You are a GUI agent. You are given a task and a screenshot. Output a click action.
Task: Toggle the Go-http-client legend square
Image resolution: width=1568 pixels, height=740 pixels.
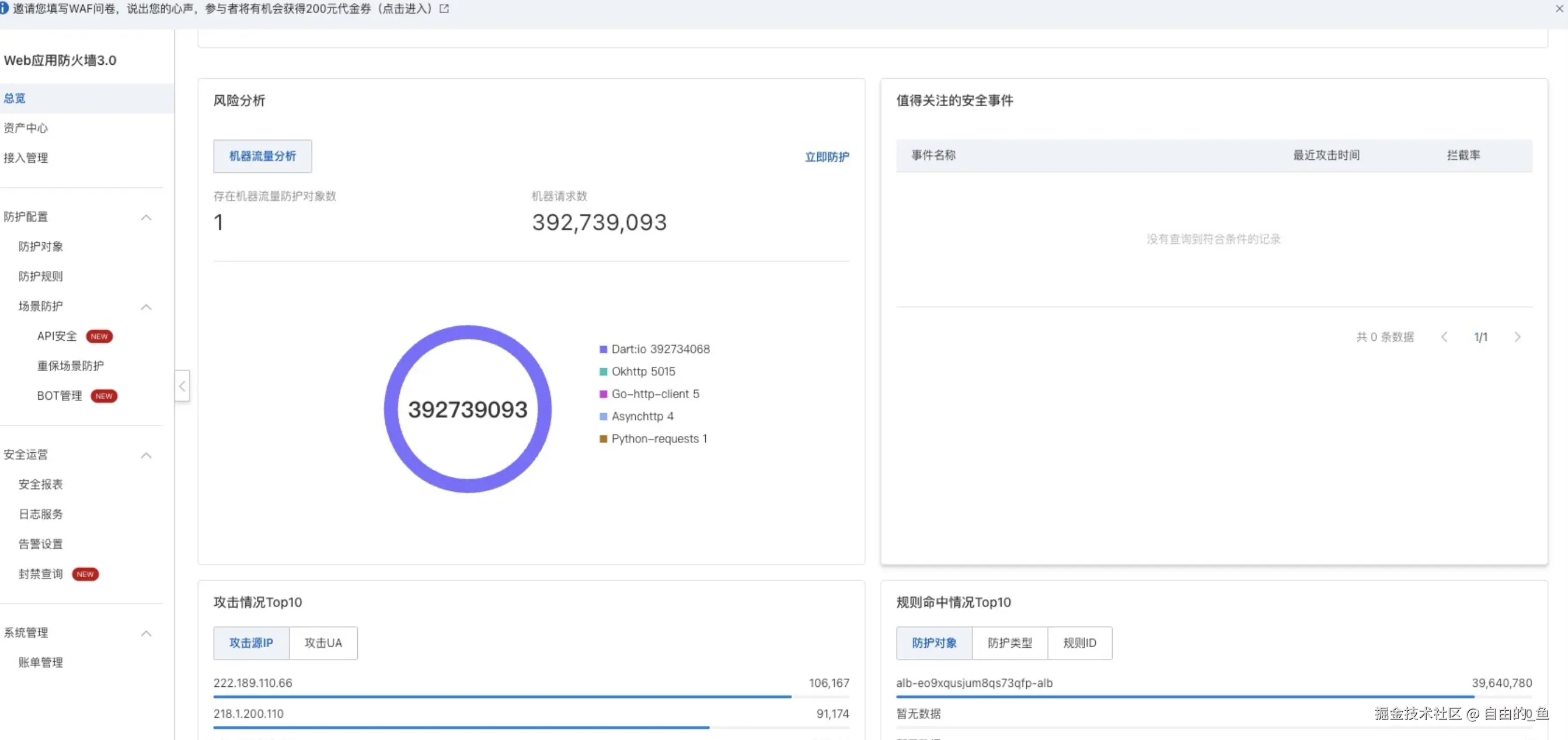click(x=603, y=395)
